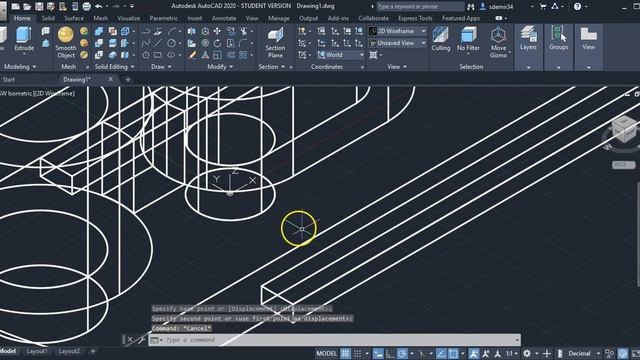Switch to the Surface ribbon tab

74,18
